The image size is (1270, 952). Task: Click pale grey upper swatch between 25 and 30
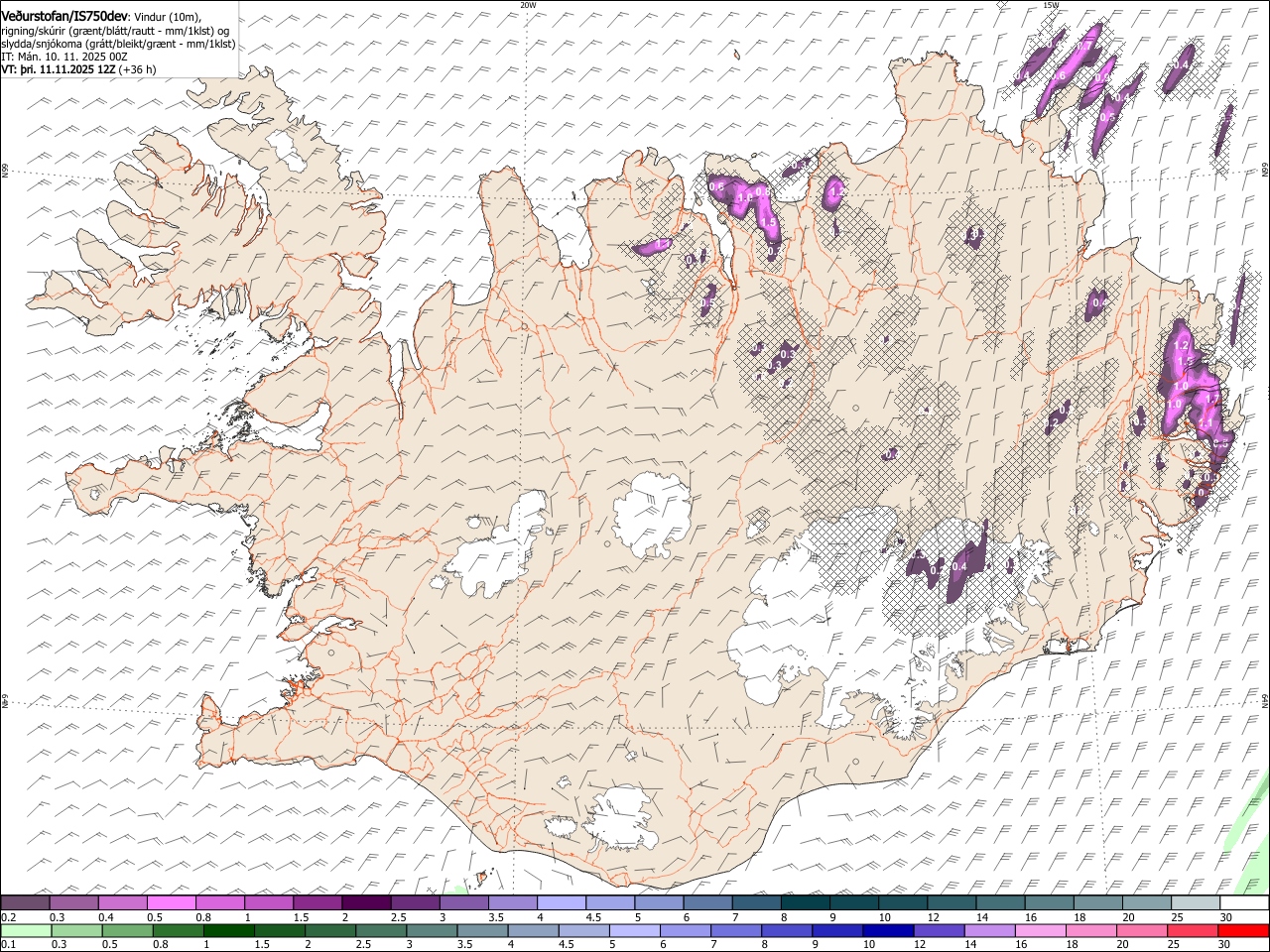1195,902
